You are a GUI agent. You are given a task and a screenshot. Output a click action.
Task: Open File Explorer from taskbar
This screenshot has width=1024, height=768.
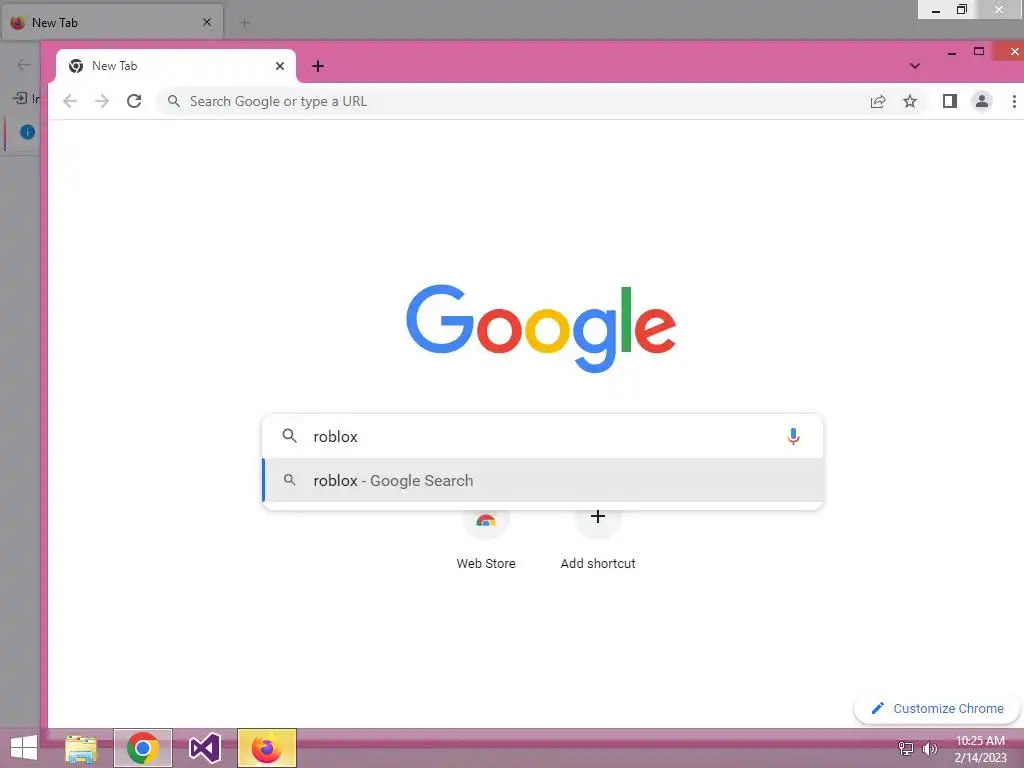[81, 748]
